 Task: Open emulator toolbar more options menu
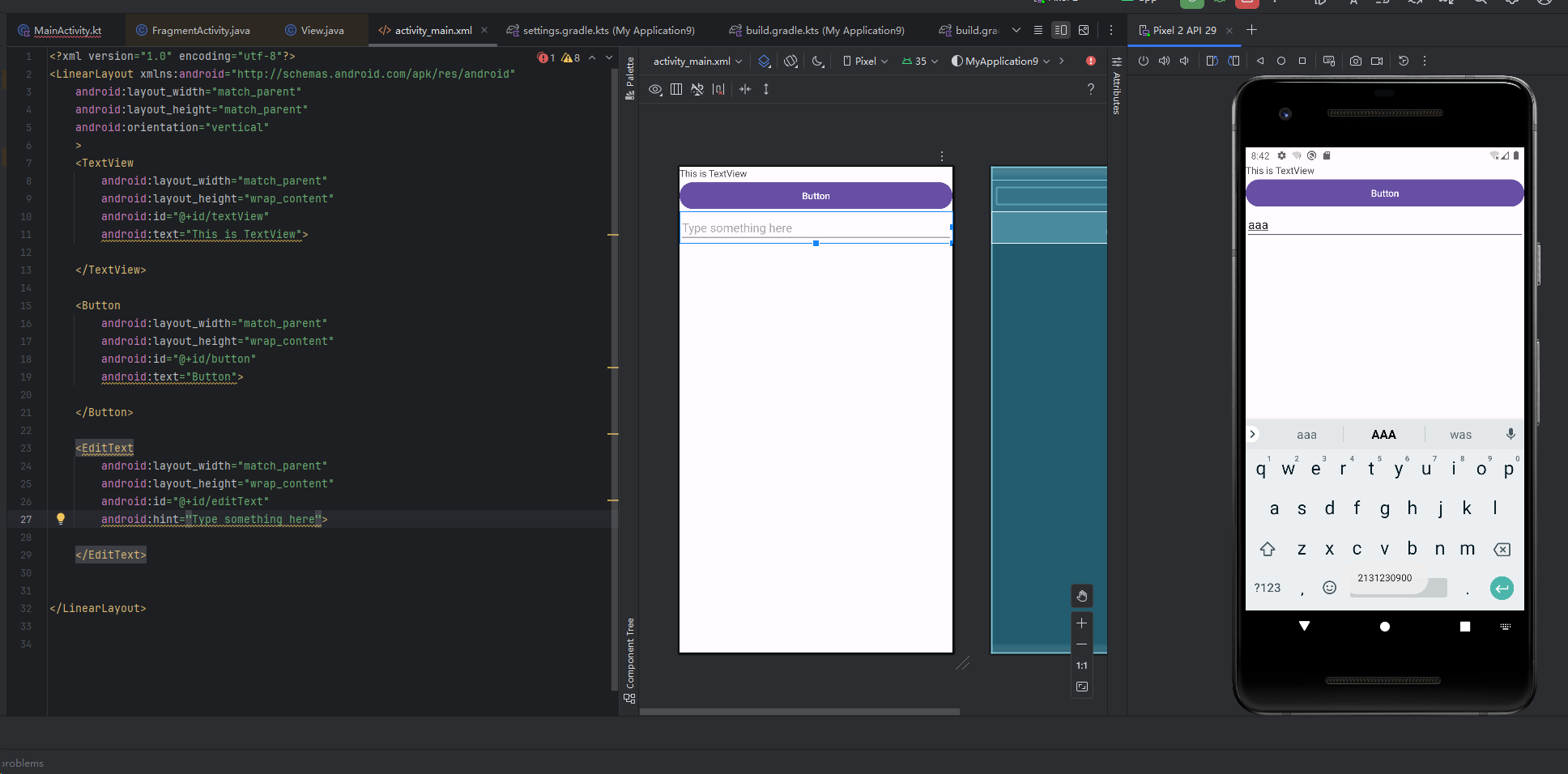coord(1425,61)
